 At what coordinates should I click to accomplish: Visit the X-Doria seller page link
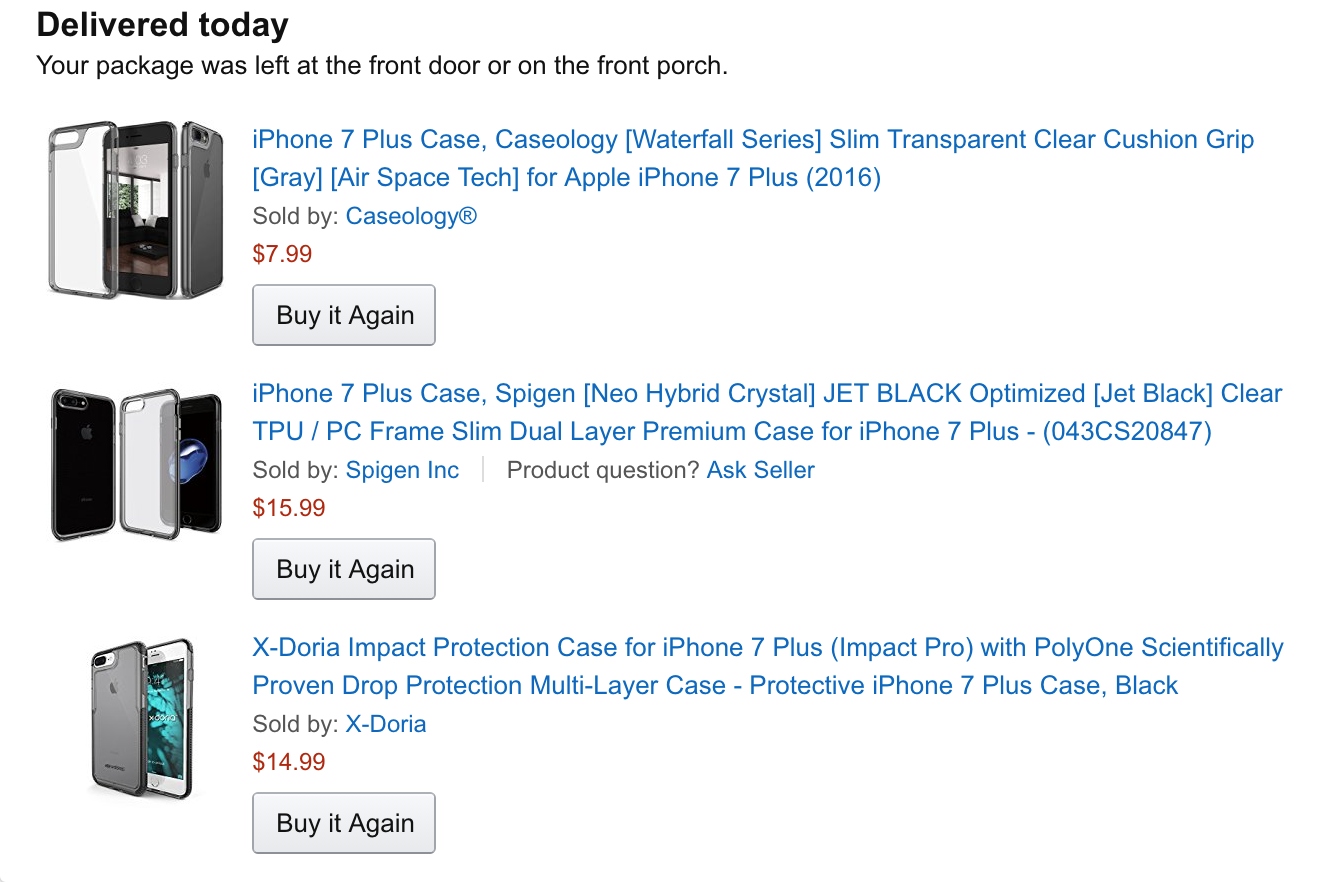386,724
